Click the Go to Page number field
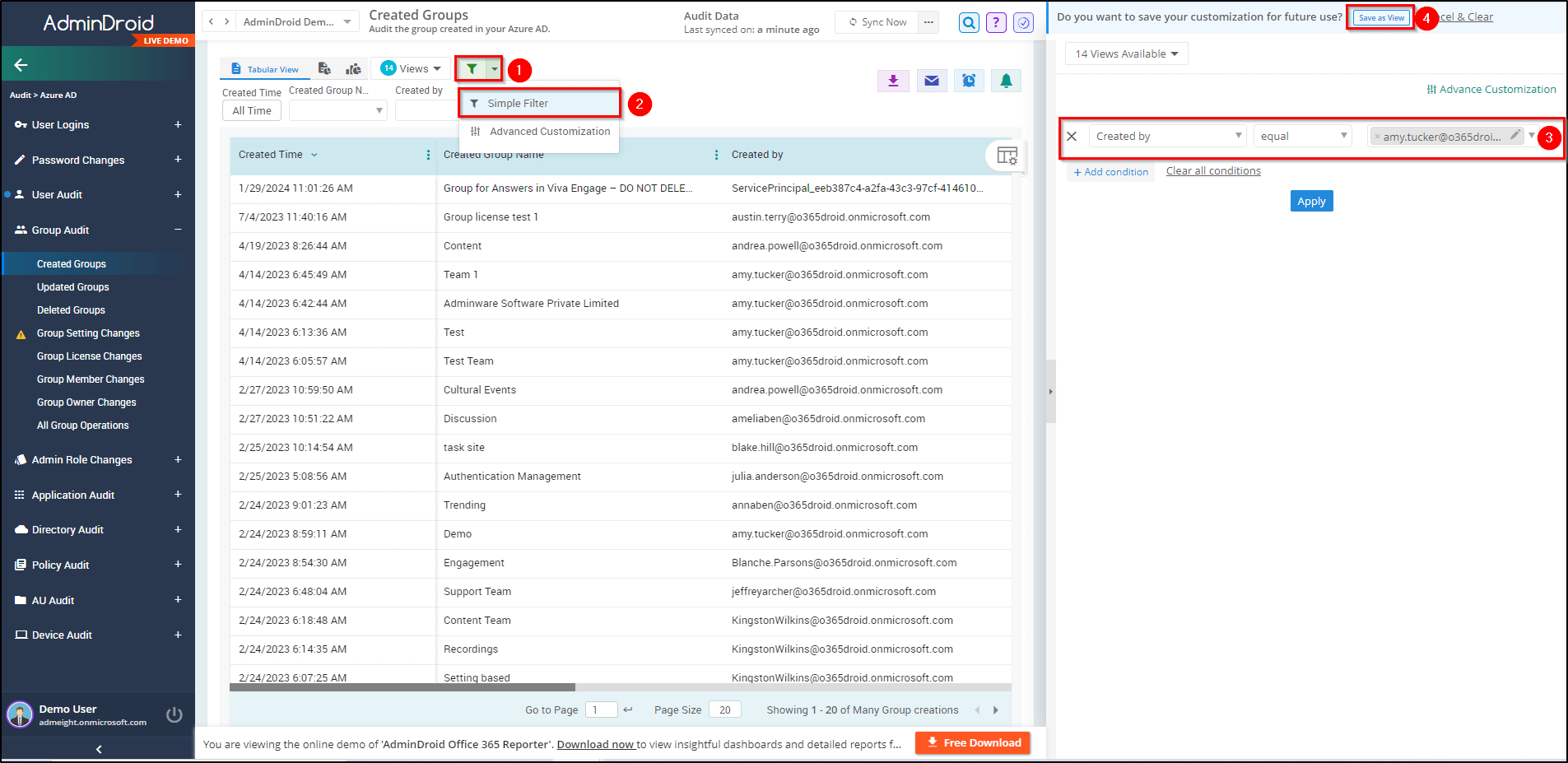This screenshot has height=763, width=1568. 601,709
